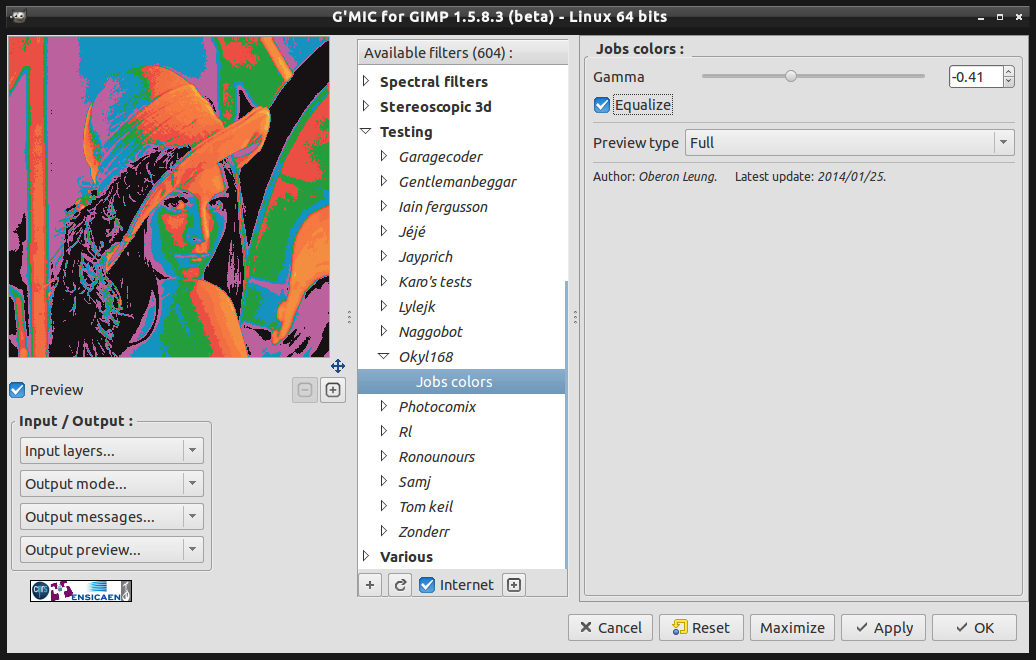Expand the Iain fergusson folder
This screenshot has height=660, width=1036.
coord(384,206)
